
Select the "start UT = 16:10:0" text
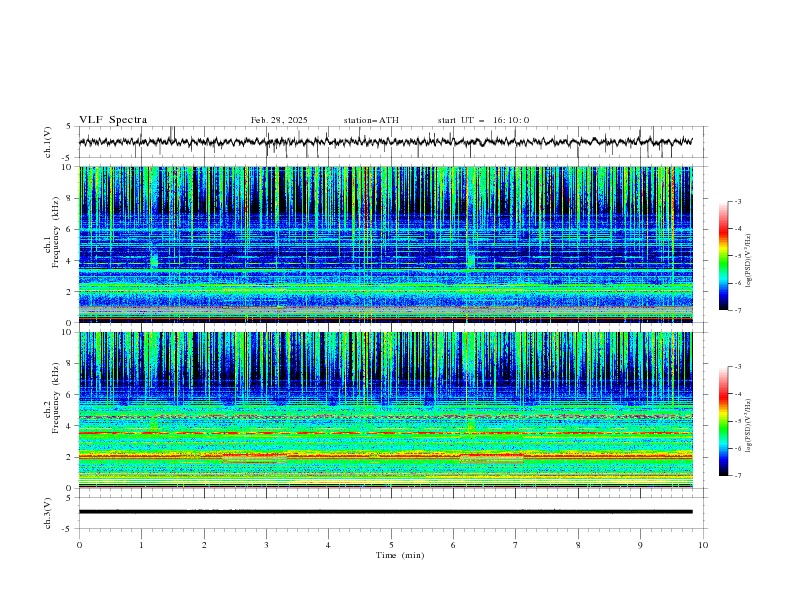(x=483, y=120)
